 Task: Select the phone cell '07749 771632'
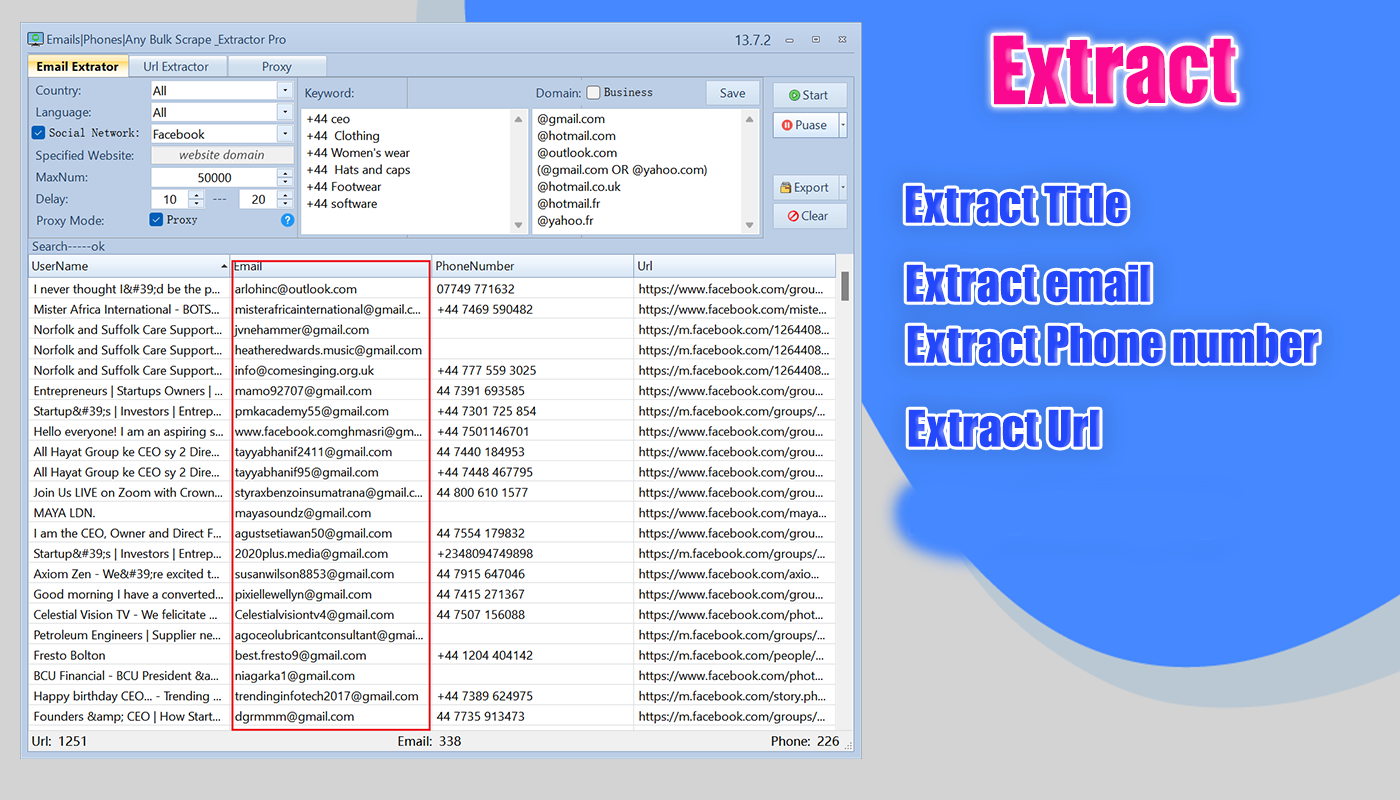click(x=533, y=289)
